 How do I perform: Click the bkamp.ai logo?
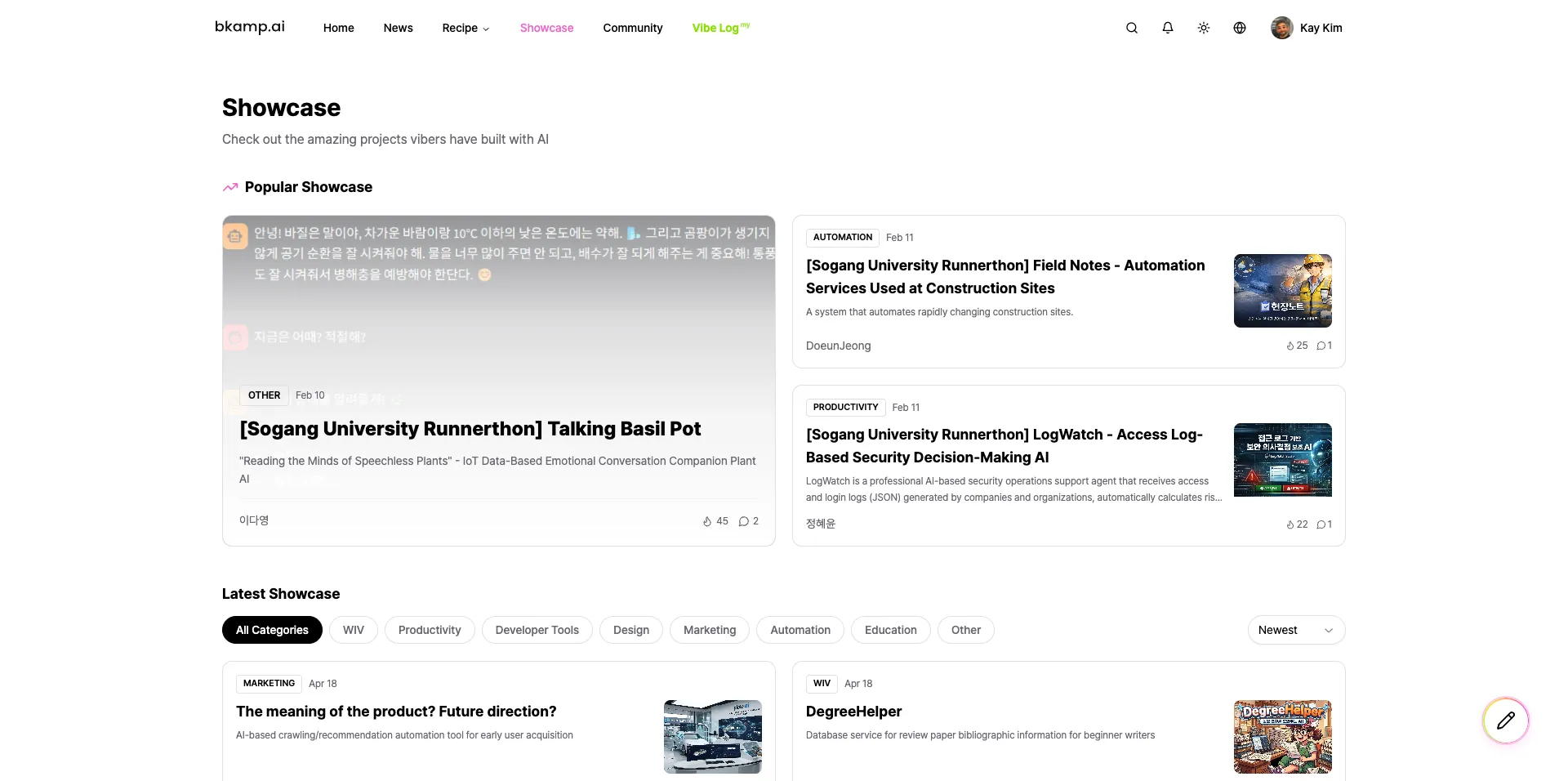[x=249, y=26]
